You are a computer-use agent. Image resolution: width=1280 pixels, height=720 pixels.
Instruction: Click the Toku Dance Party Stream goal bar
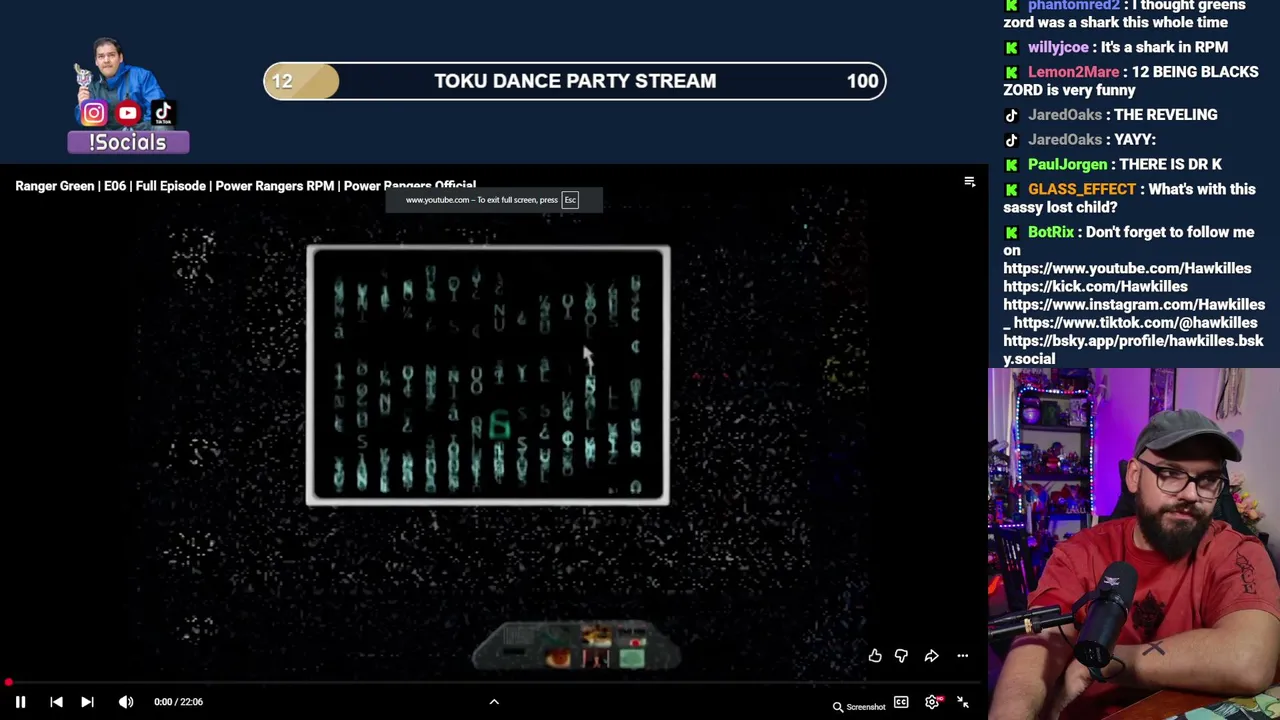pos(575,81)
